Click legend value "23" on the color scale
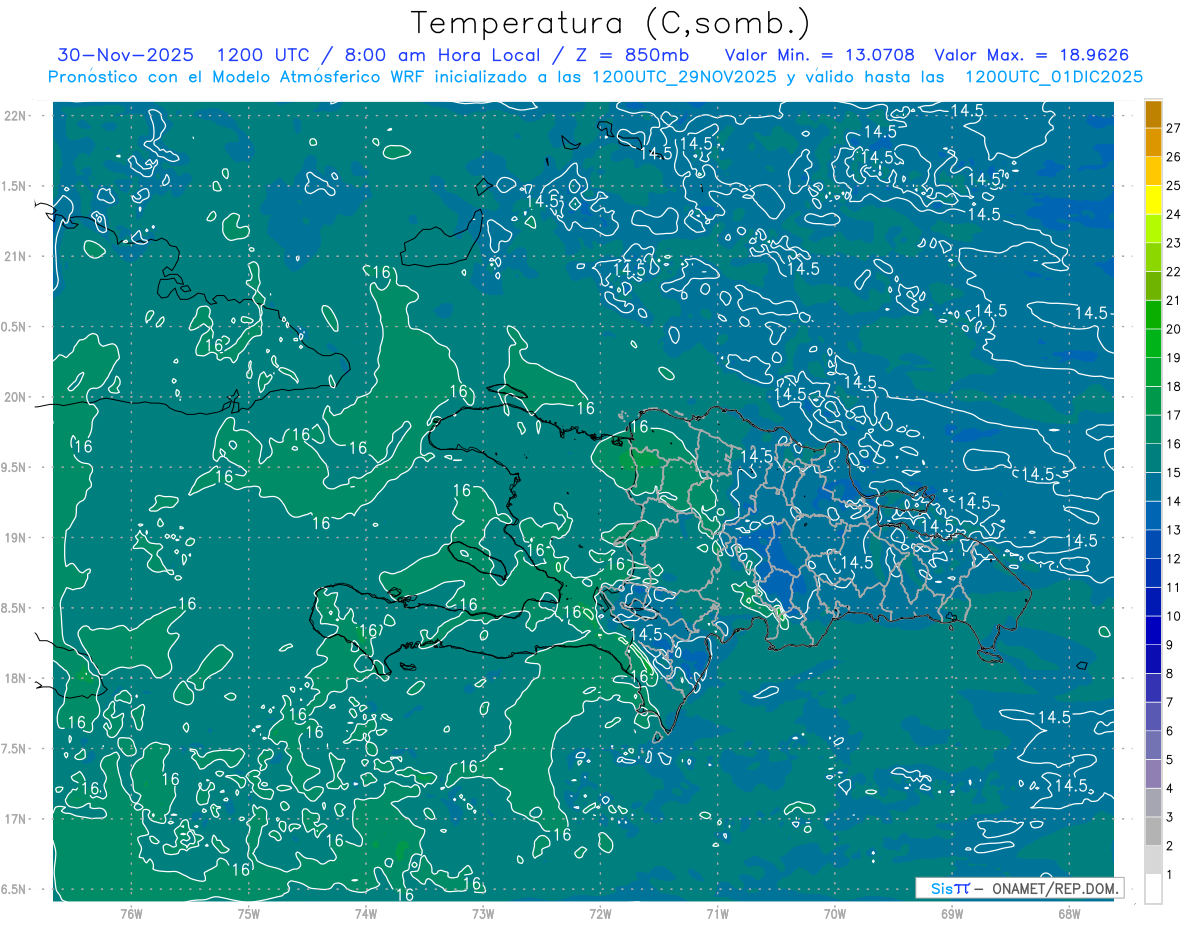 tap(1174, 242)
